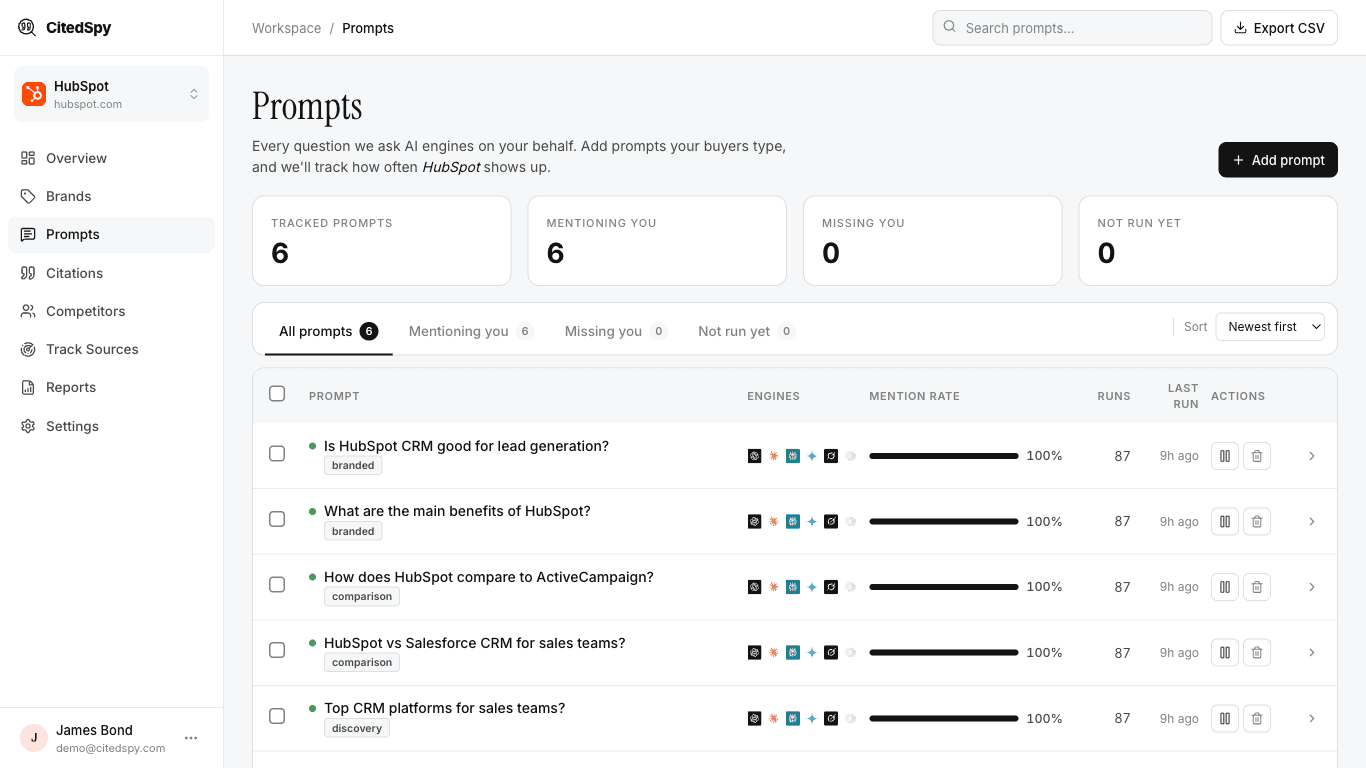Select all prompts via header checkbox
Viewport: 1366px width, 768px height.
coord(277,394)
